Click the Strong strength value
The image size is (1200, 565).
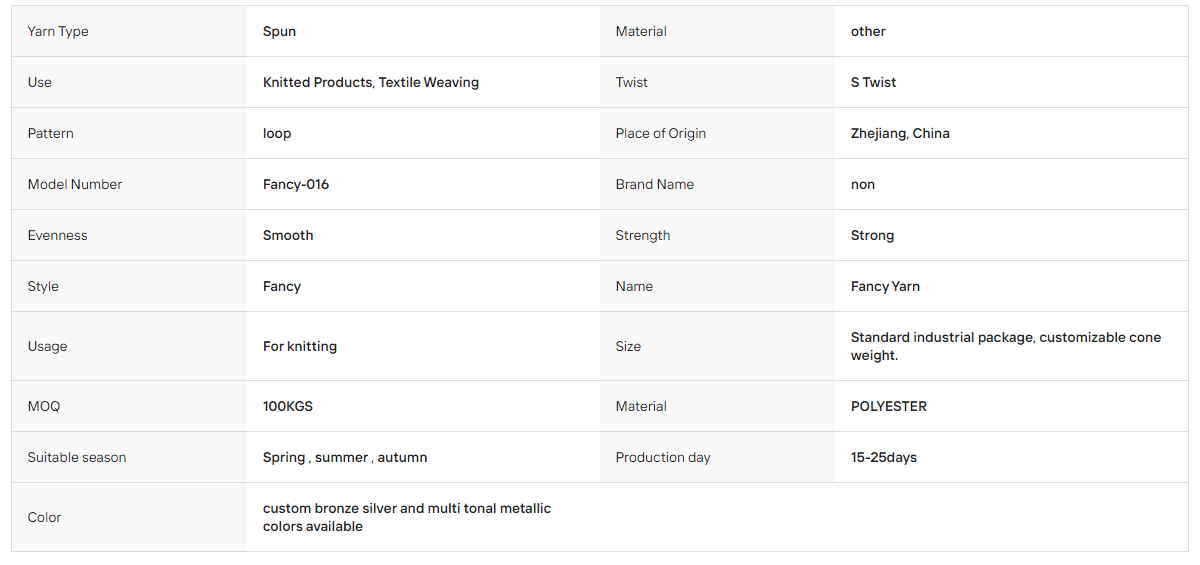point(872,235)
